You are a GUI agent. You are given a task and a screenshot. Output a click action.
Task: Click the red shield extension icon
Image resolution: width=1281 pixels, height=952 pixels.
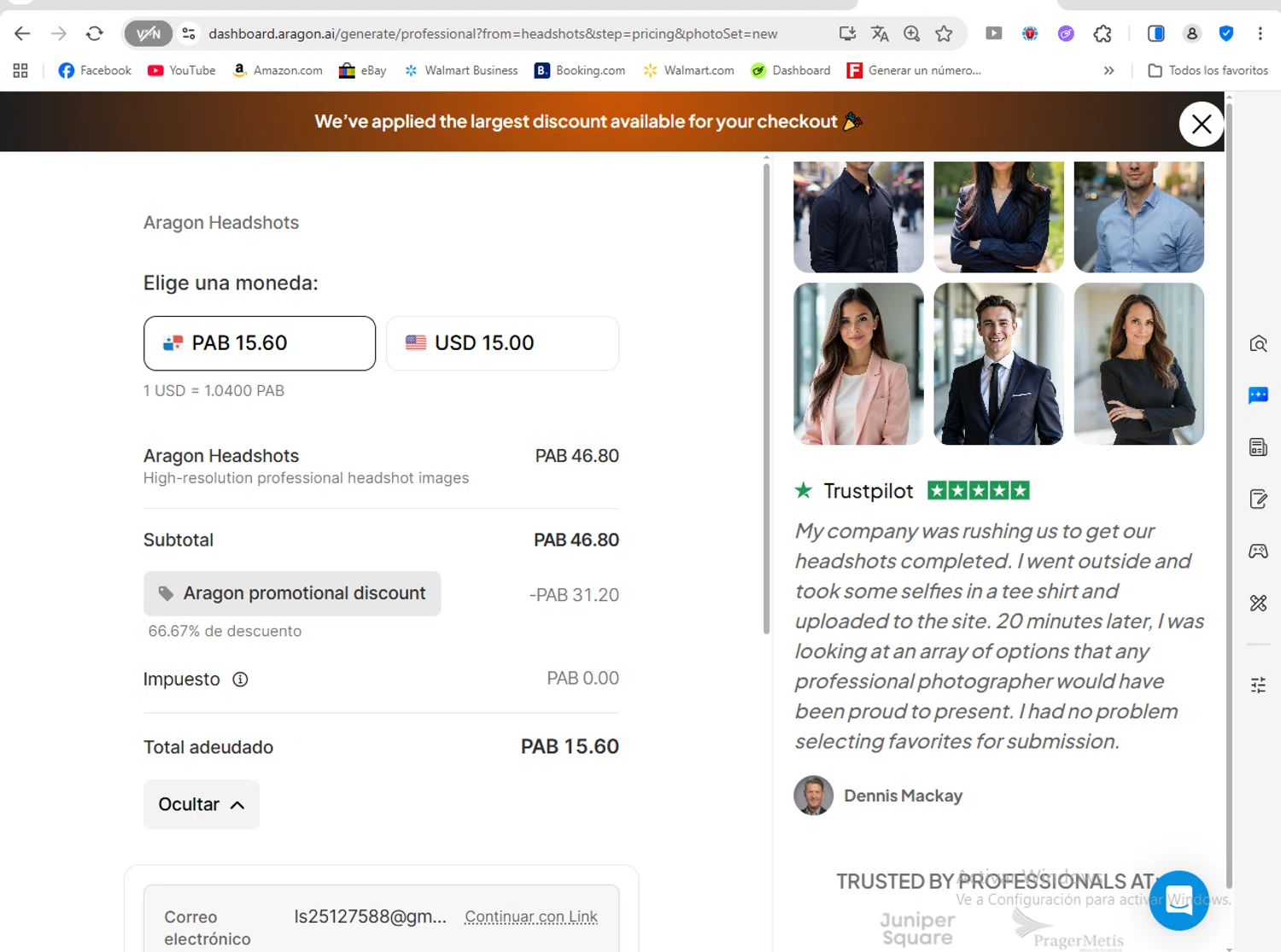click(1030, 33)
